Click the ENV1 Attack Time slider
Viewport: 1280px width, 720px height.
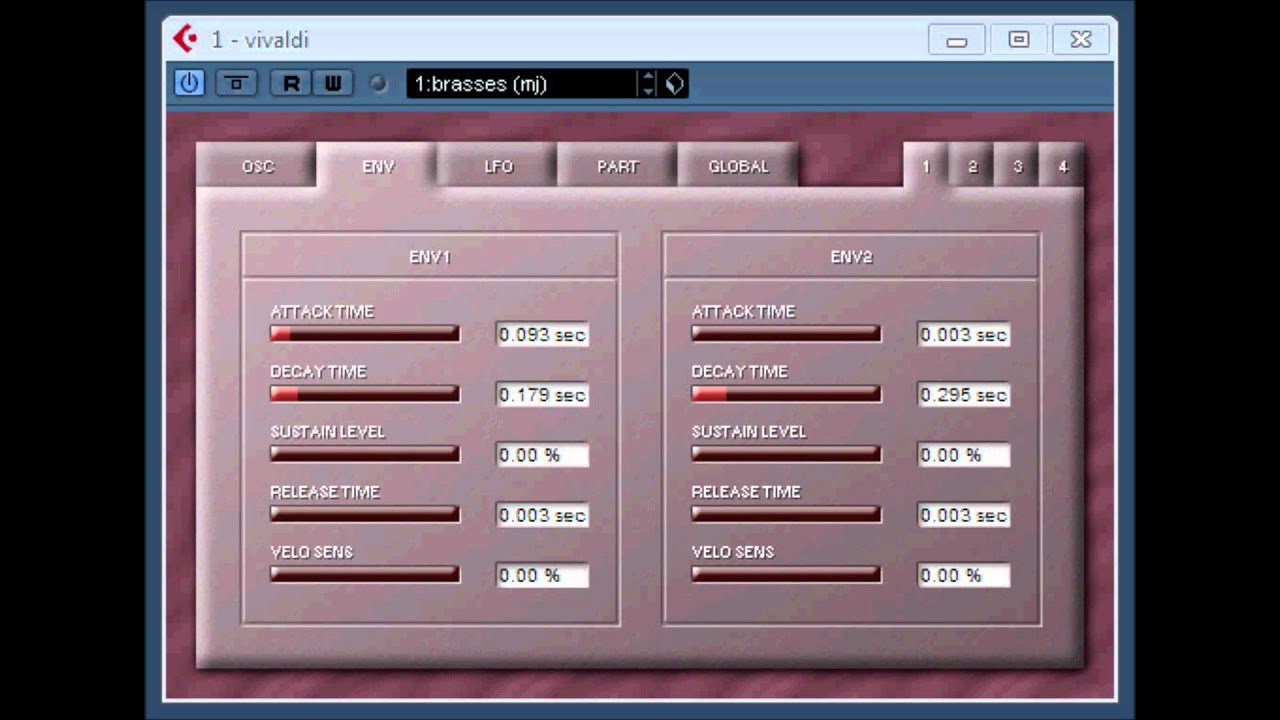click(365, 334)
